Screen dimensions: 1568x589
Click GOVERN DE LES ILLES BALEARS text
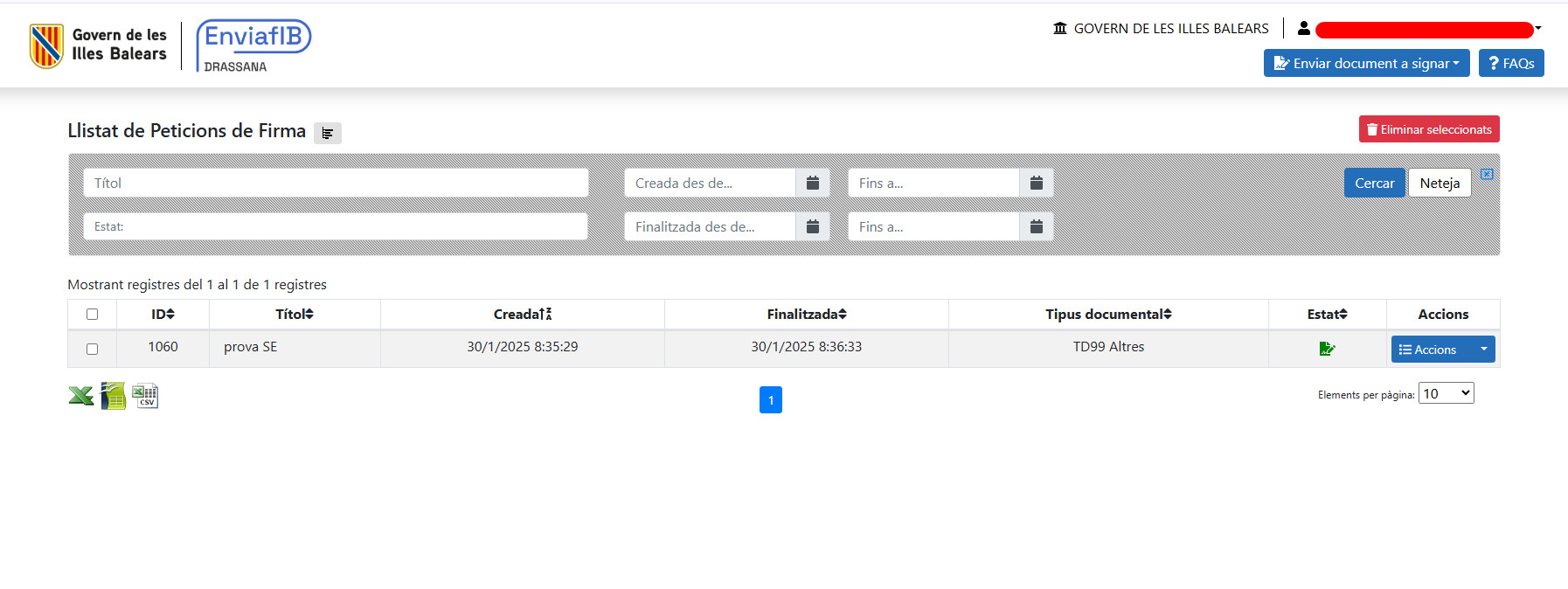(x=1171, y=28)
